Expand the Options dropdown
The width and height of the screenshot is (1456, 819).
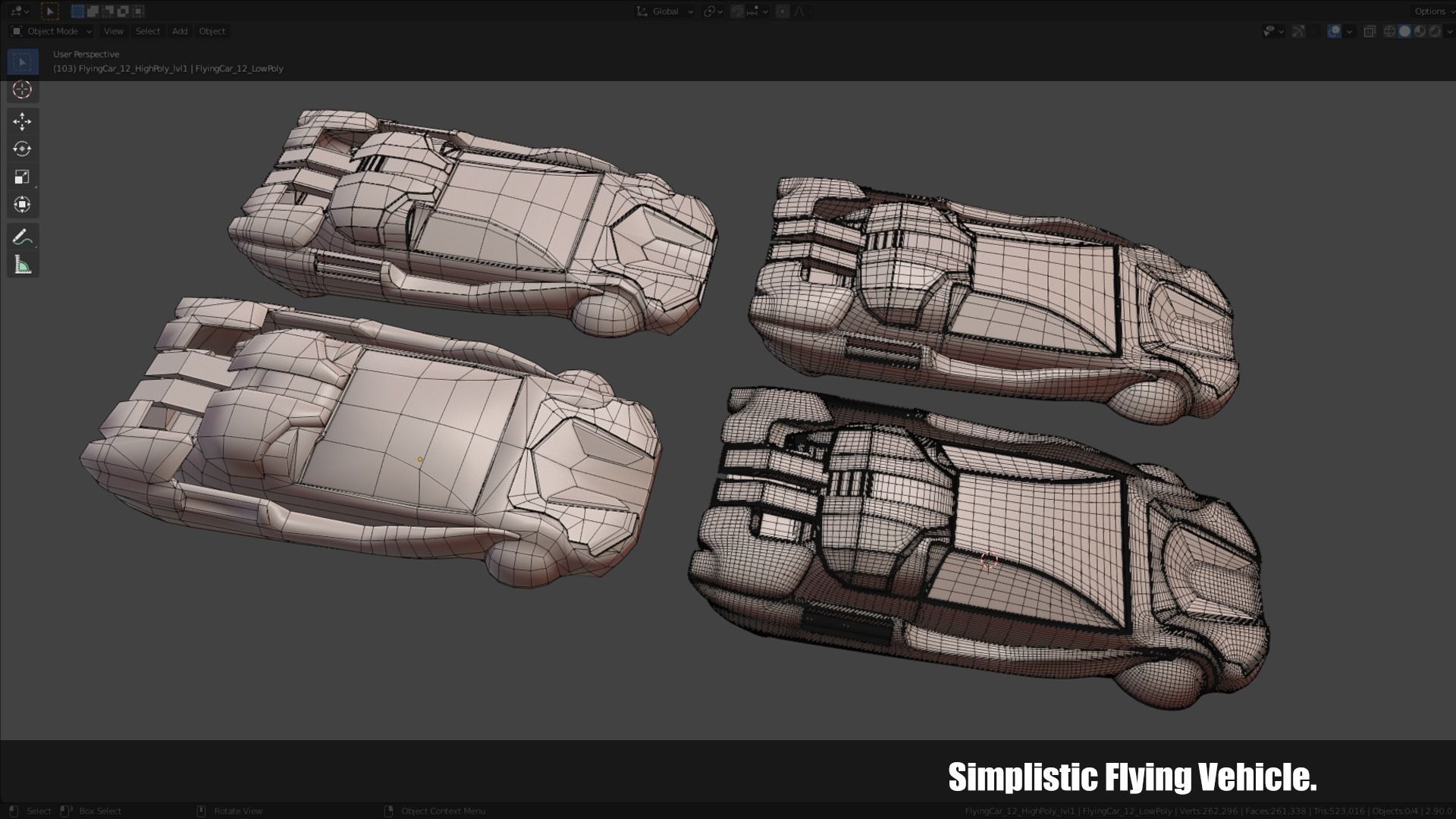(x=1431, y=11)
